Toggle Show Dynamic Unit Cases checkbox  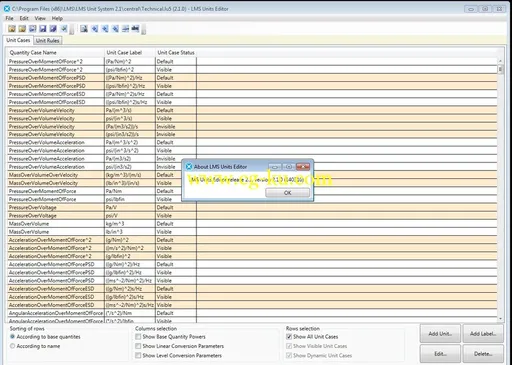click(x=289, y=355)
